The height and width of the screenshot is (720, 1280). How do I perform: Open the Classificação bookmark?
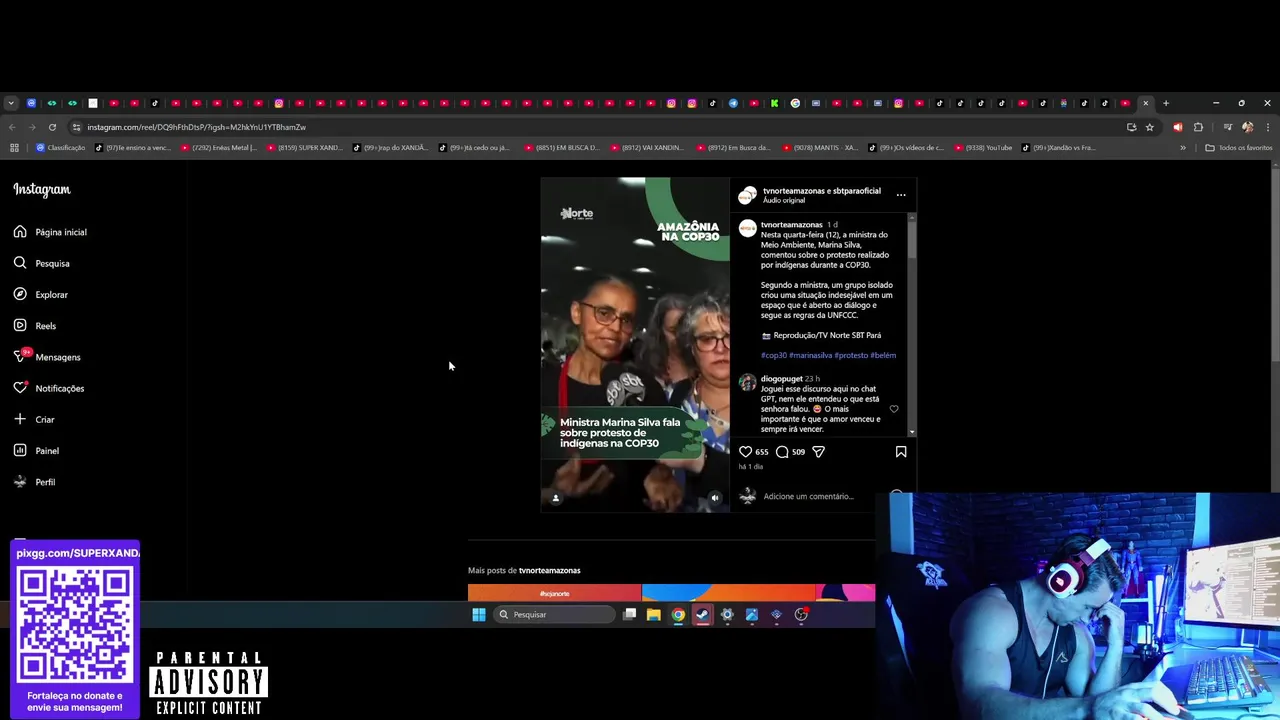60,148
